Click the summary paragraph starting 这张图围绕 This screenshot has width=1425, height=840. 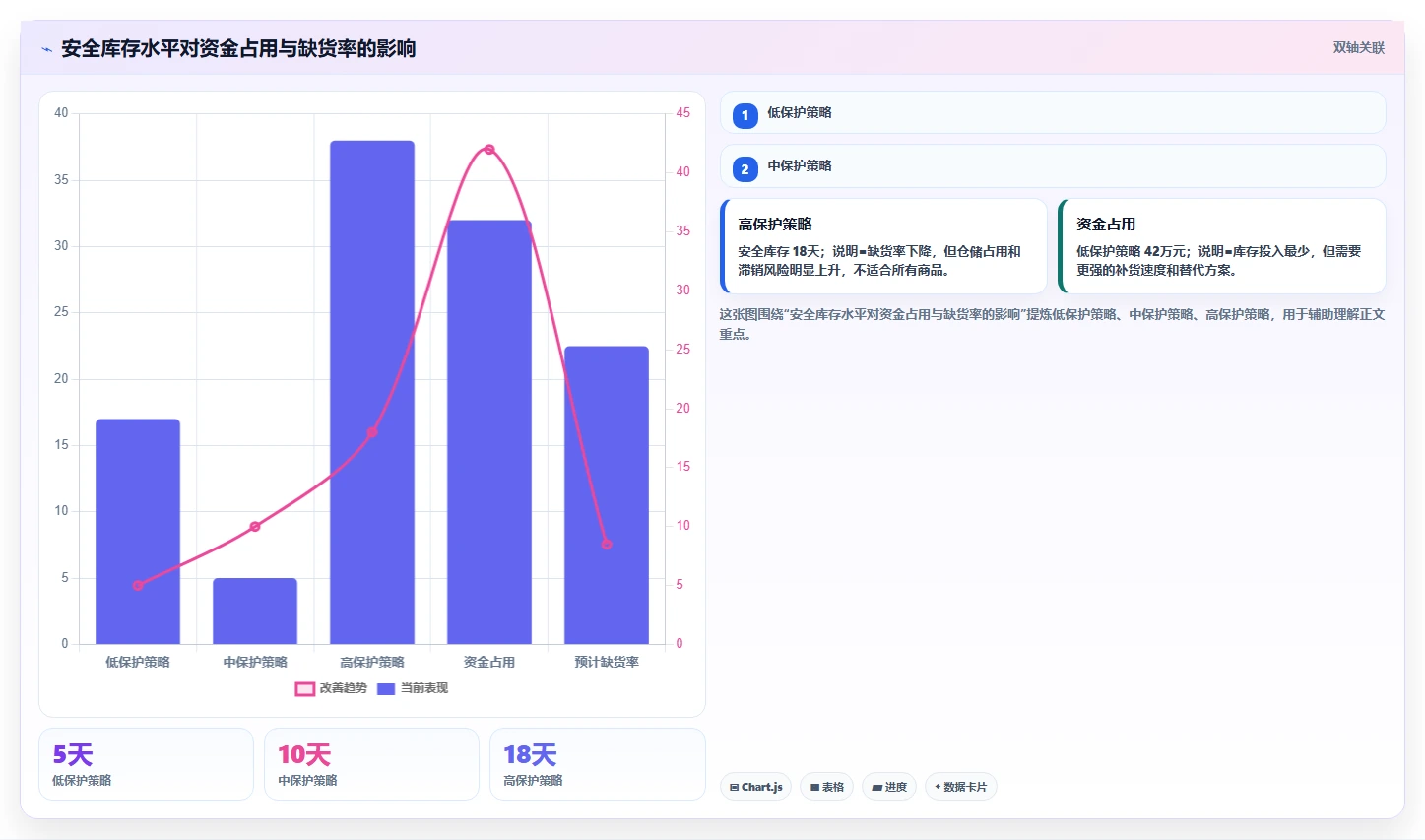point(1052,324)
